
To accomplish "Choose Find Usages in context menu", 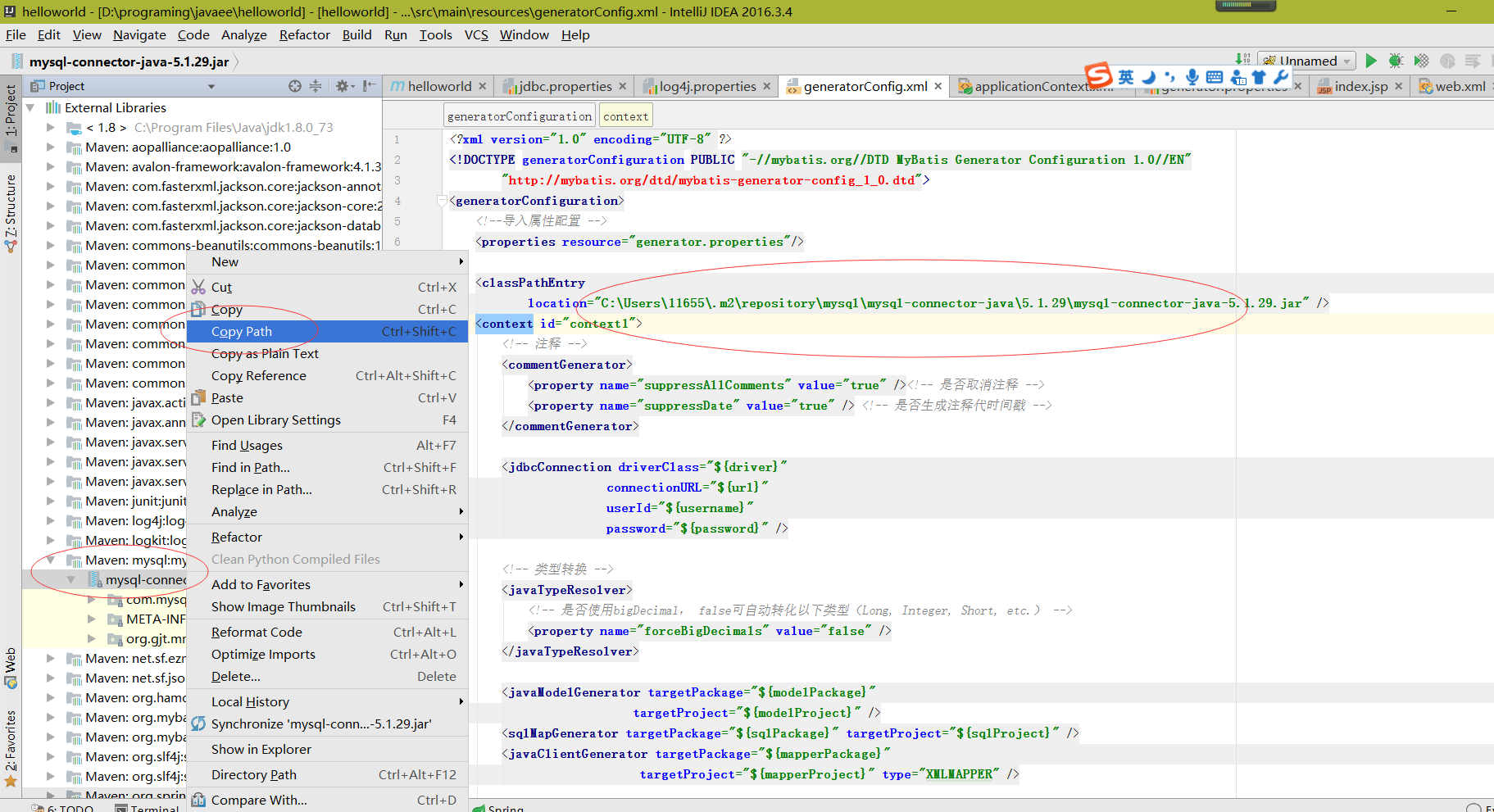I will click(328, 445).
